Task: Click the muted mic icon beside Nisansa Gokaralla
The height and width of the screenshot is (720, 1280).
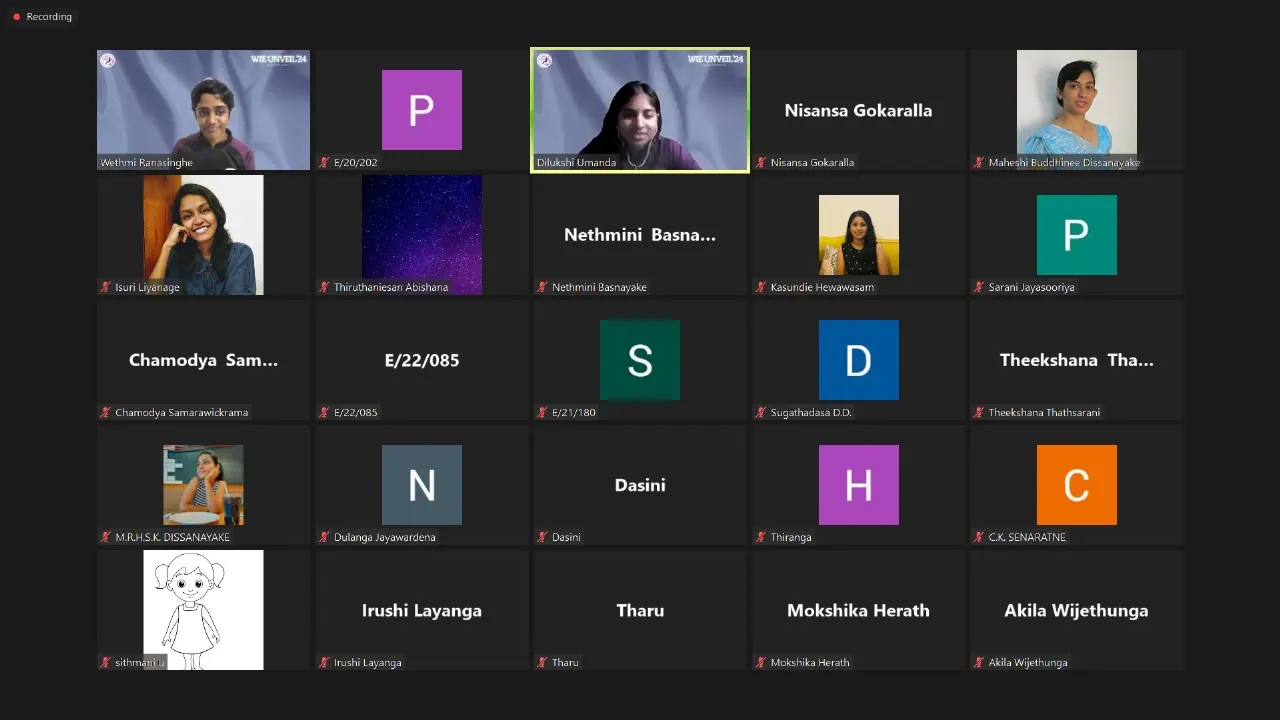Action: point(761,162)
